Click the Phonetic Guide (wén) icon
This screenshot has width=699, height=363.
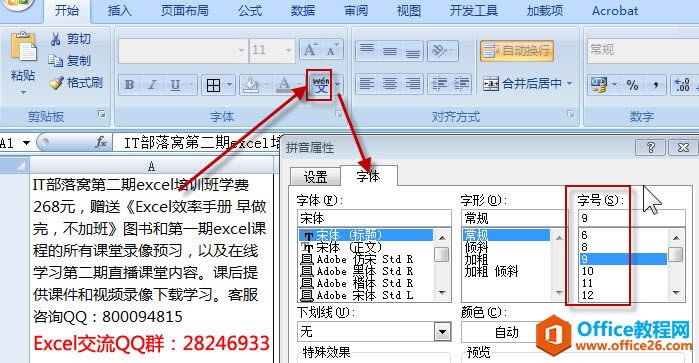tap(321, 85)
